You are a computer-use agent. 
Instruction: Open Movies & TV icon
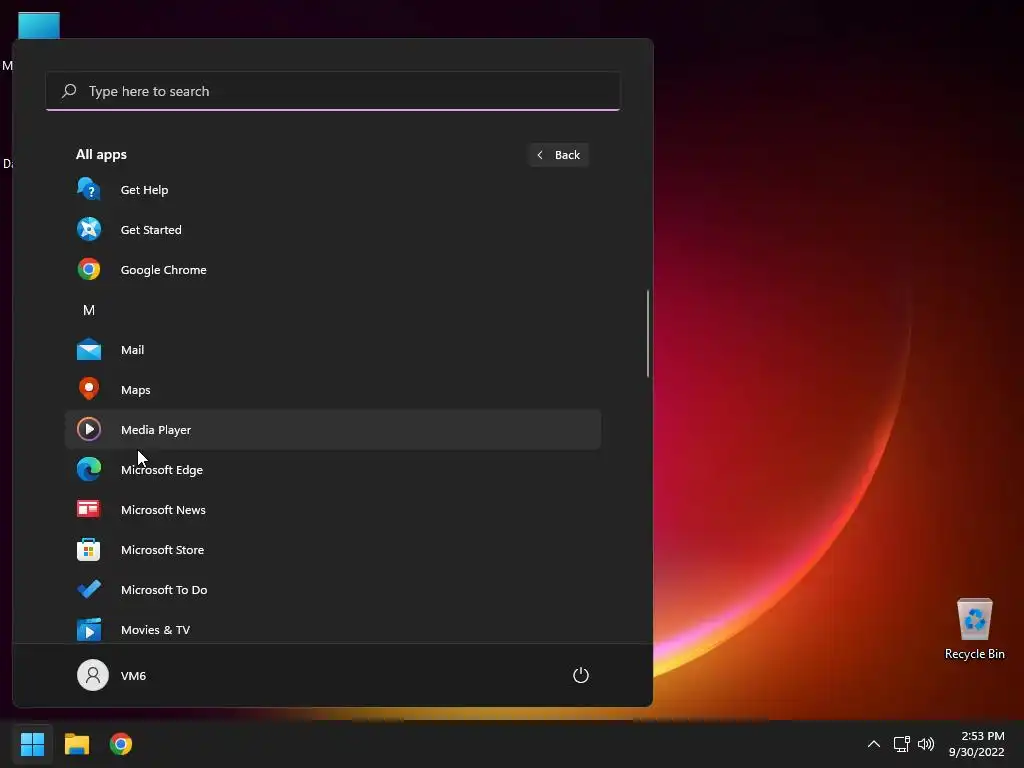point(89,630)
